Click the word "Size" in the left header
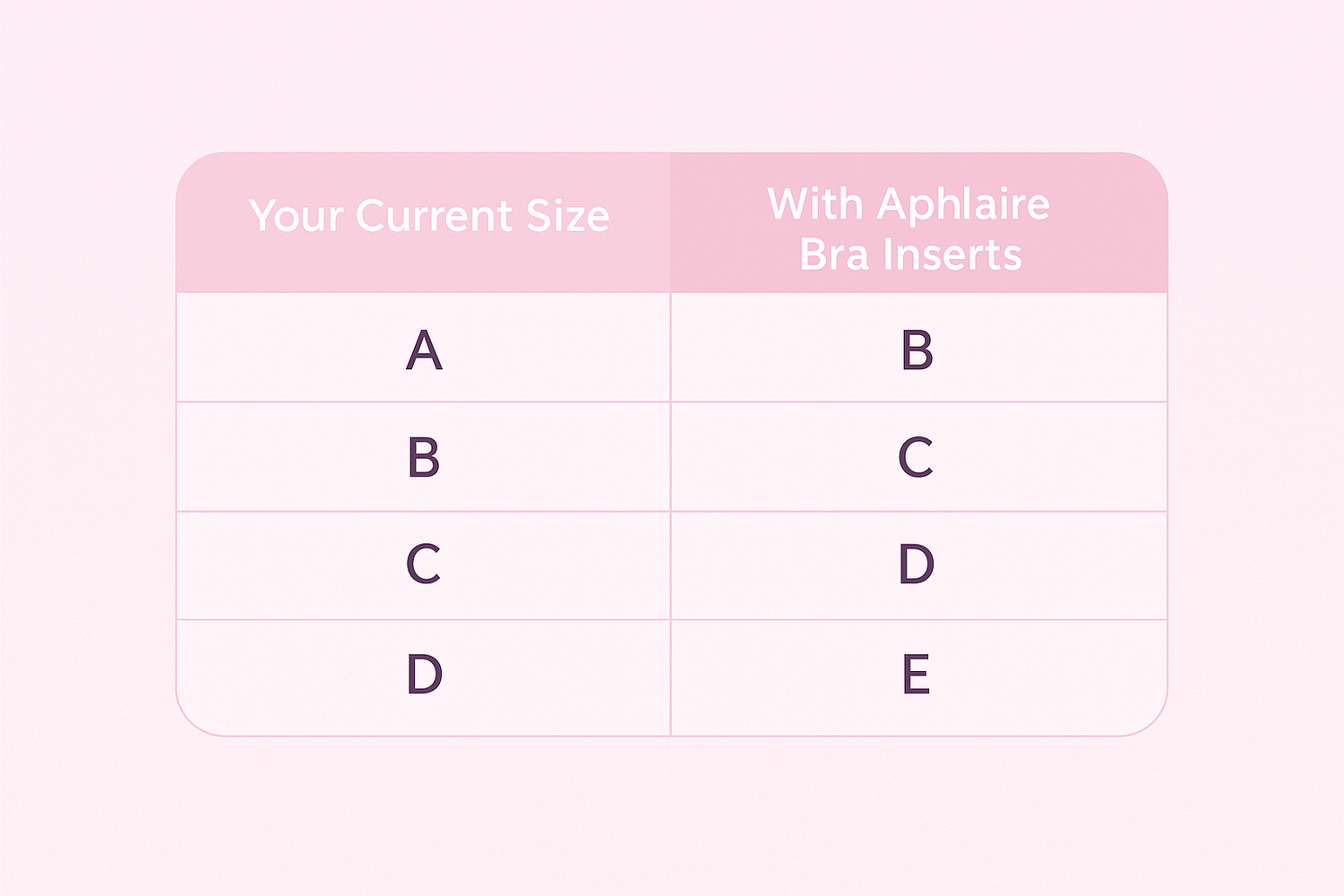This screenshot has height=896, width=1344. (x=568, y=216)
